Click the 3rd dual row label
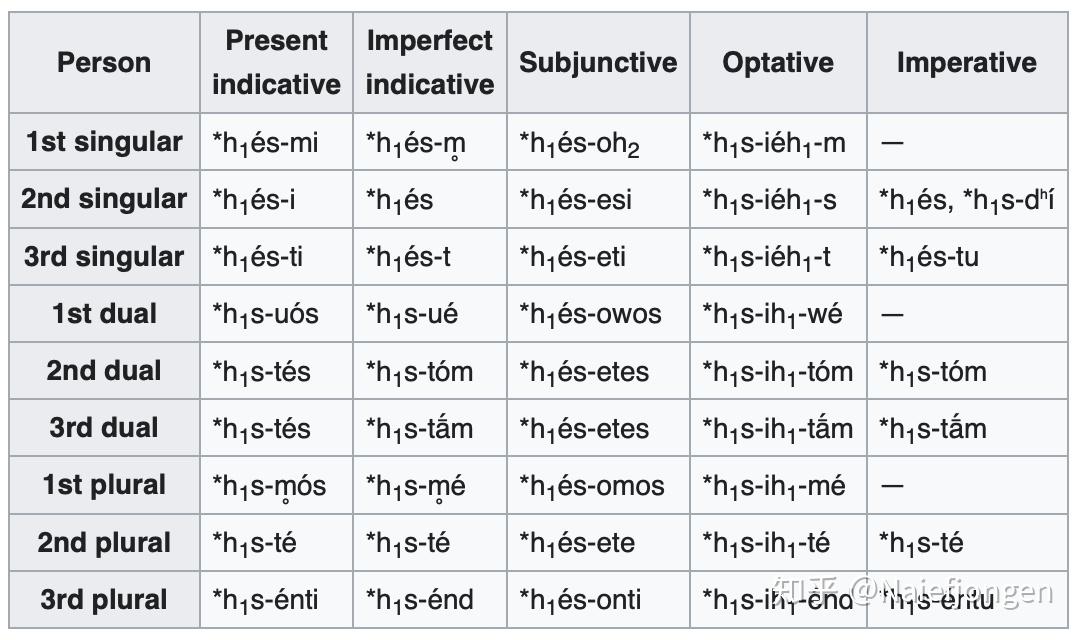 pos(104,428)
